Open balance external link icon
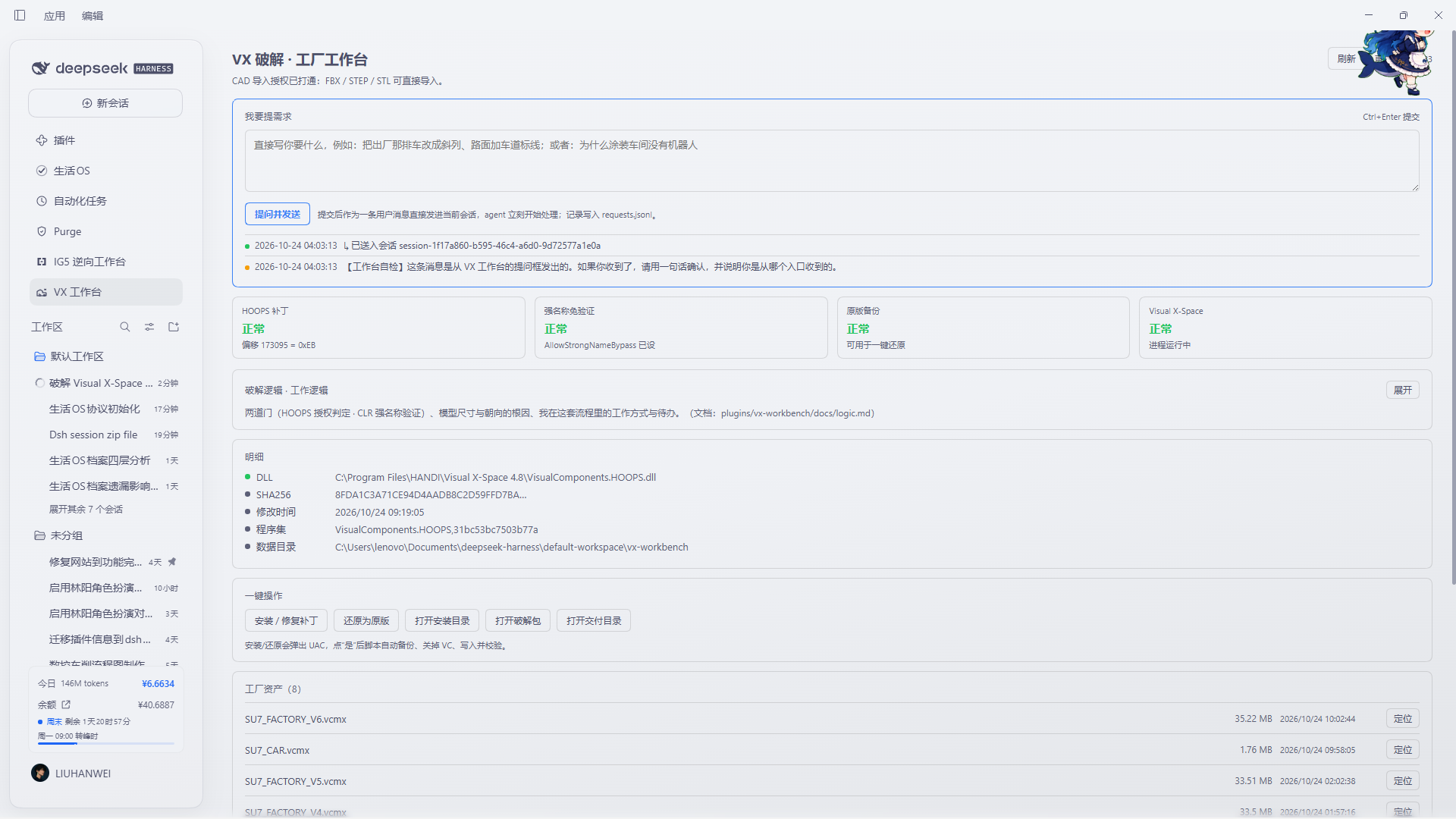1456x819 pixels. tap(66, 704)
